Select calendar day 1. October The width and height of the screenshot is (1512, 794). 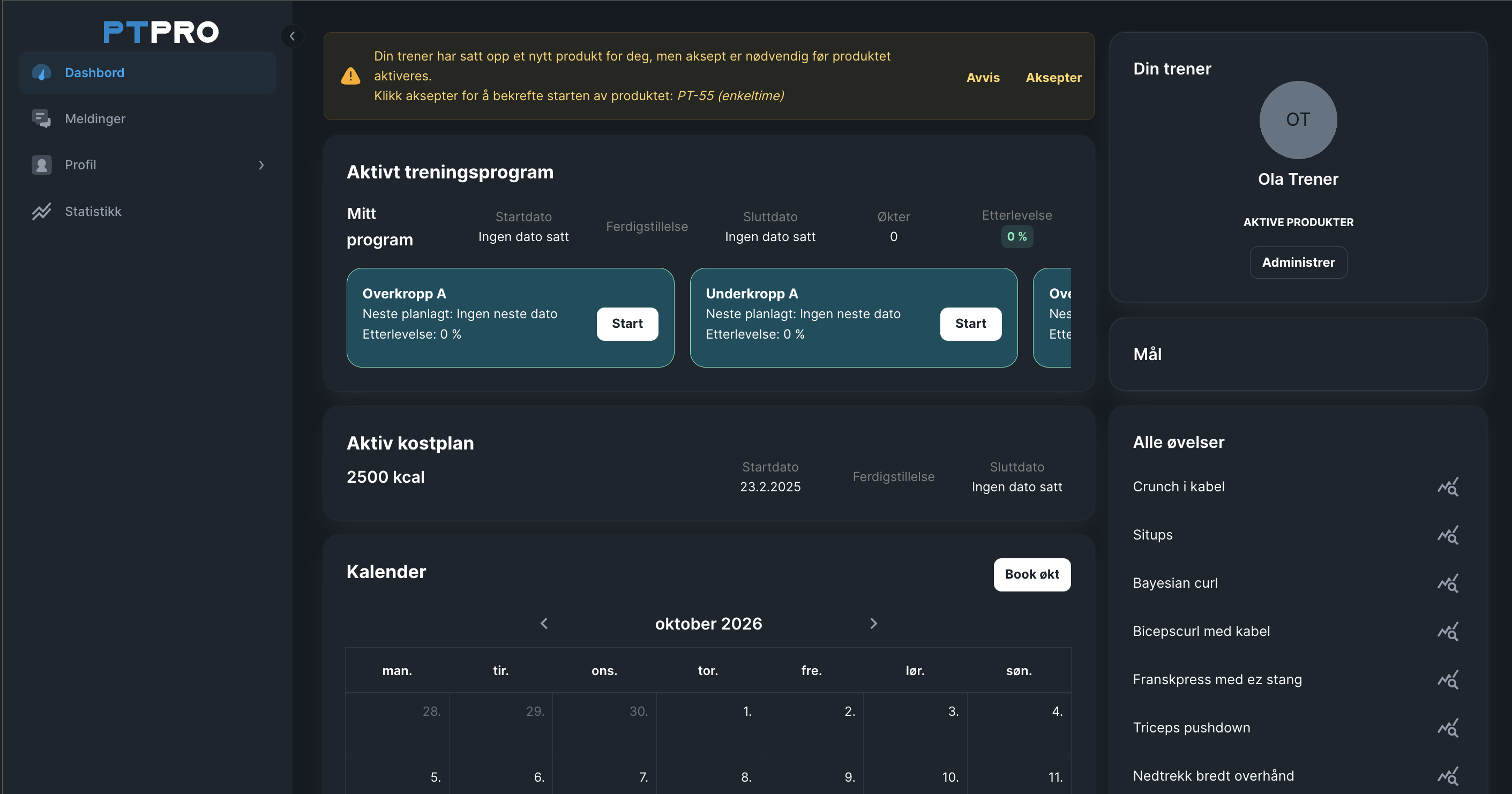[708, 726]
